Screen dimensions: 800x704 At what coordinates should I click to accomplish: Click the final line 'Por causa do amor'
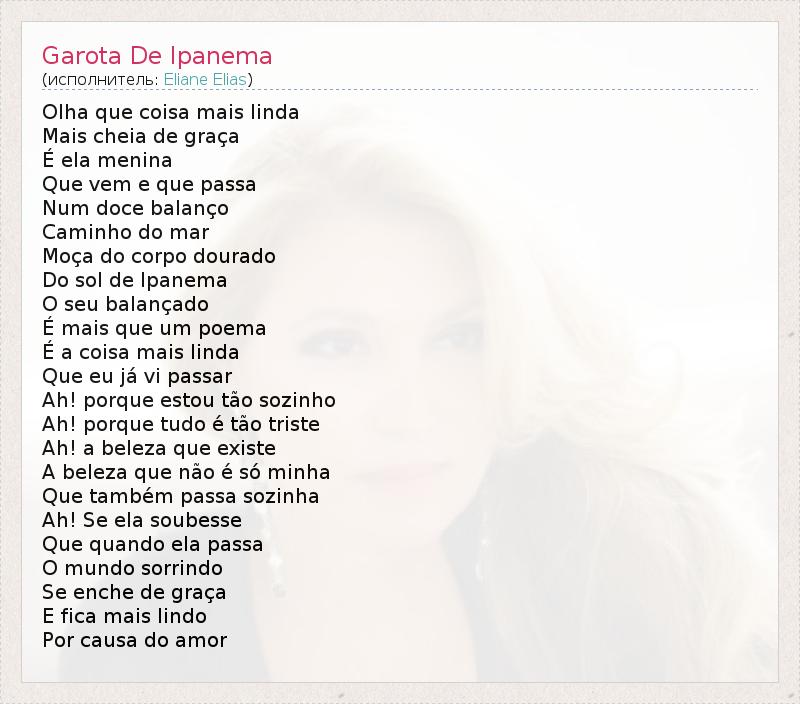pyautogui.click(x=135, y=640)
